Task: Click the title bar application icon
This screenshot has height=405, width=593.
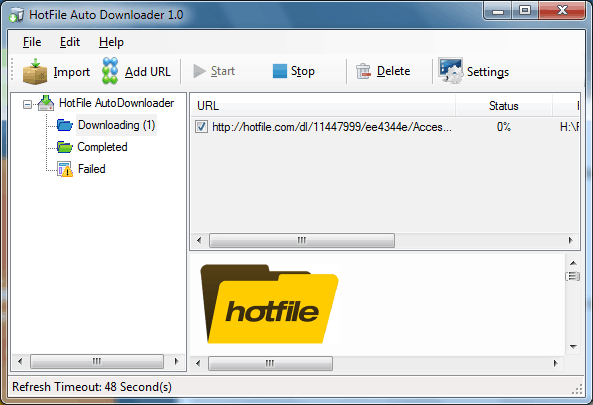Action: point(16,15)
